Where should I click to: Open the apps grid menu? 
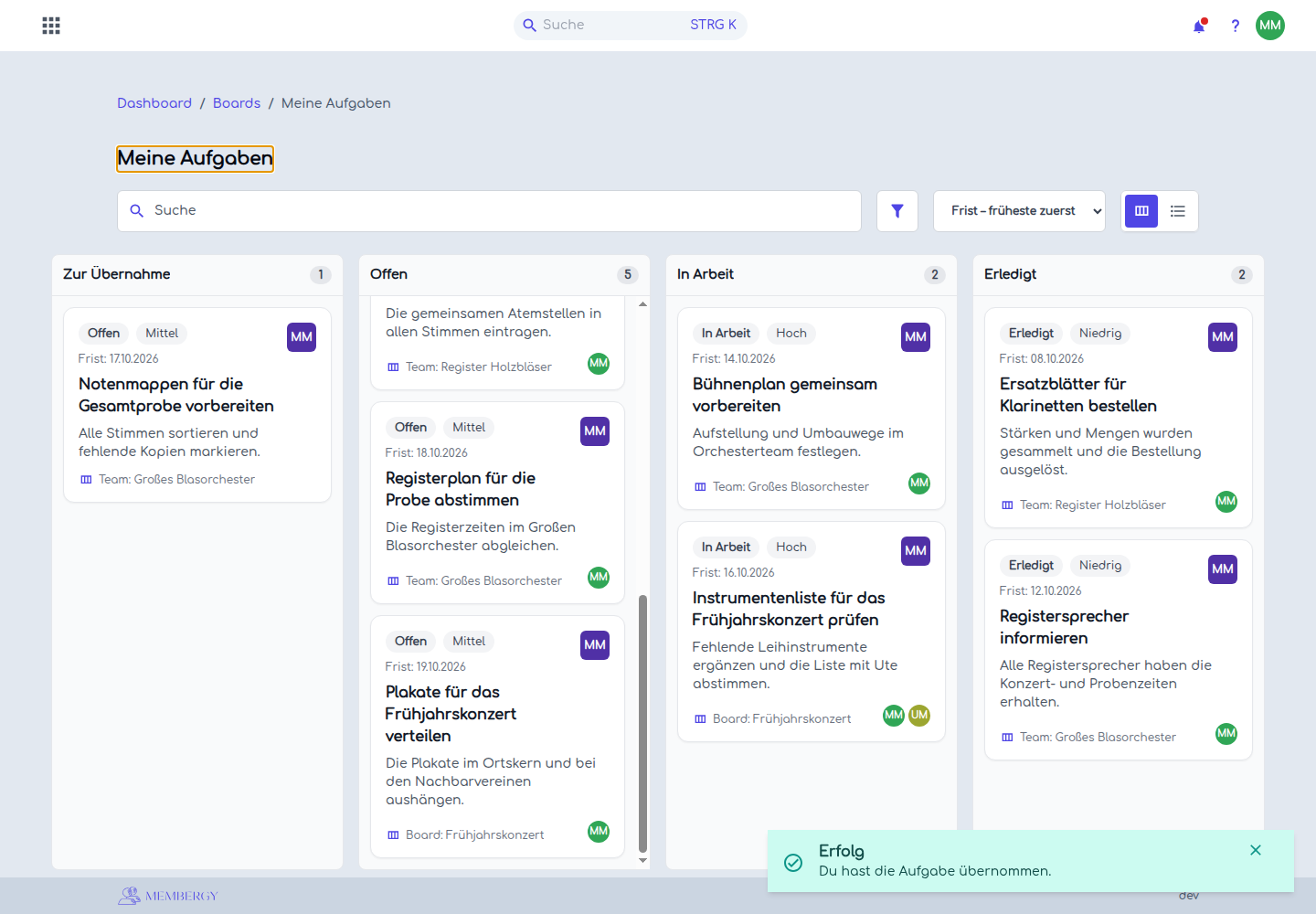[x=51, y=26]
